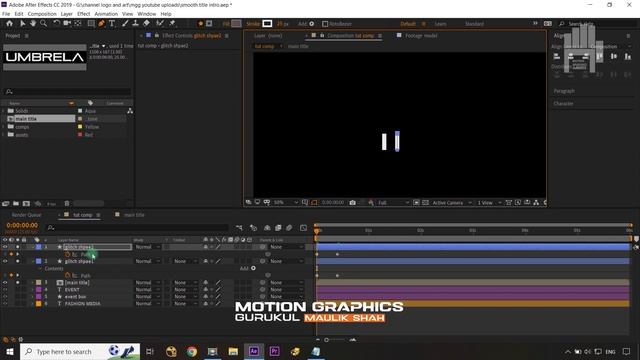Hide the glitch shpae1 layer eye icon

5,261
